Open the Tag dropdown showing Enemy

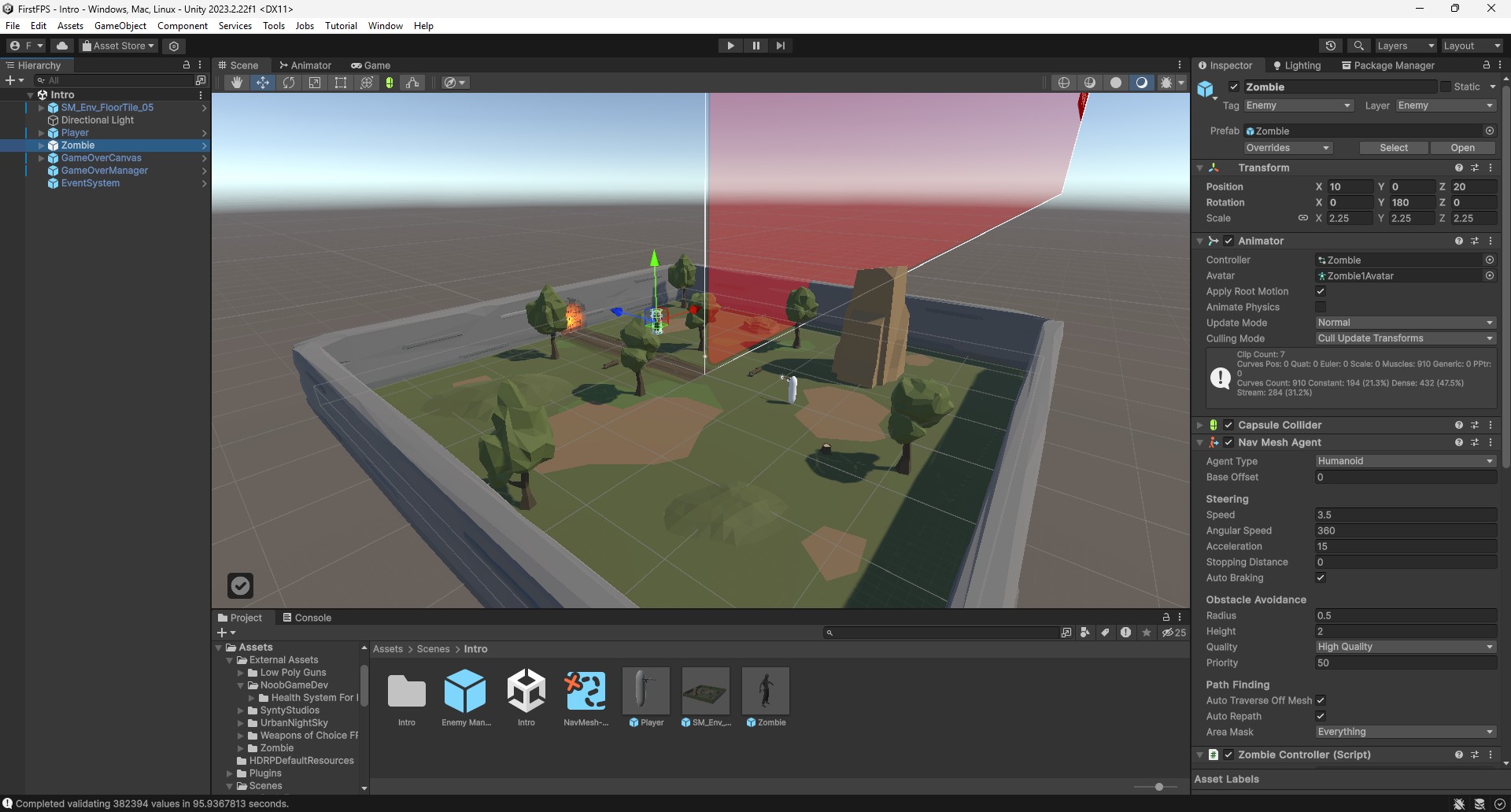click(1299, 105)
